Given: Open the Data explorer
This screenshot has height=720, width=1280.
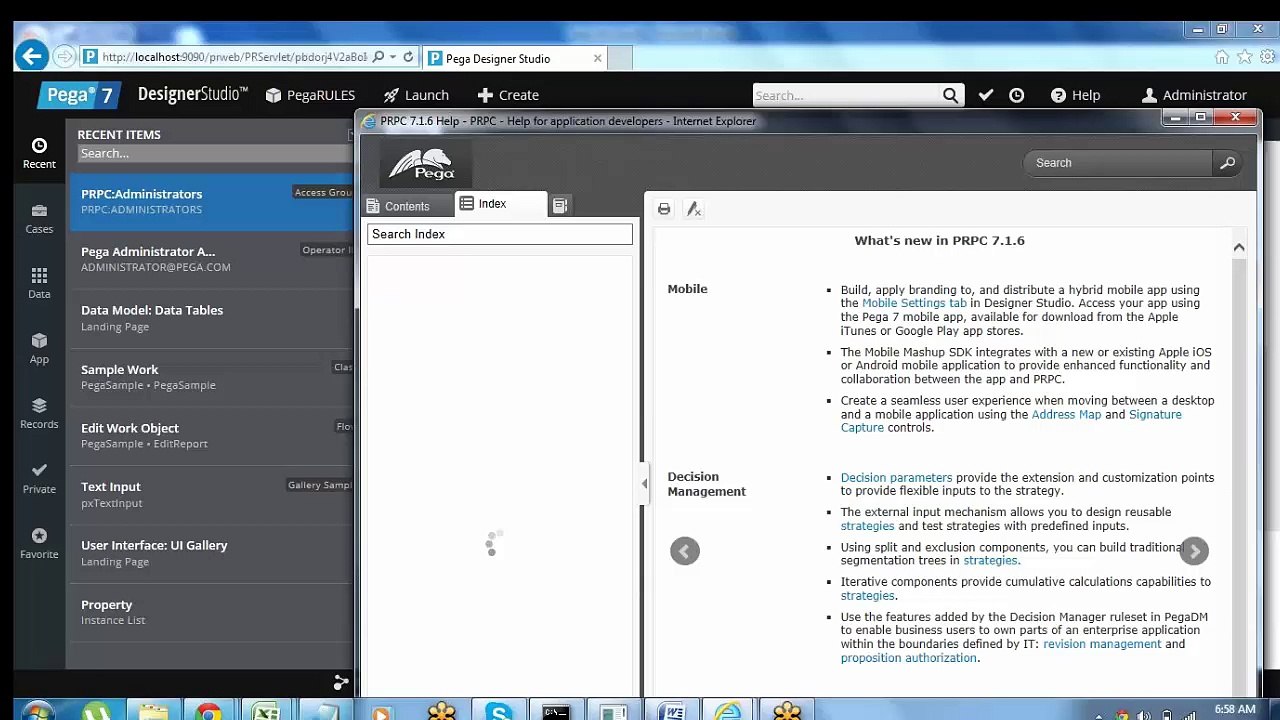Looking at the screenshot, I should (x=39, y=283).
